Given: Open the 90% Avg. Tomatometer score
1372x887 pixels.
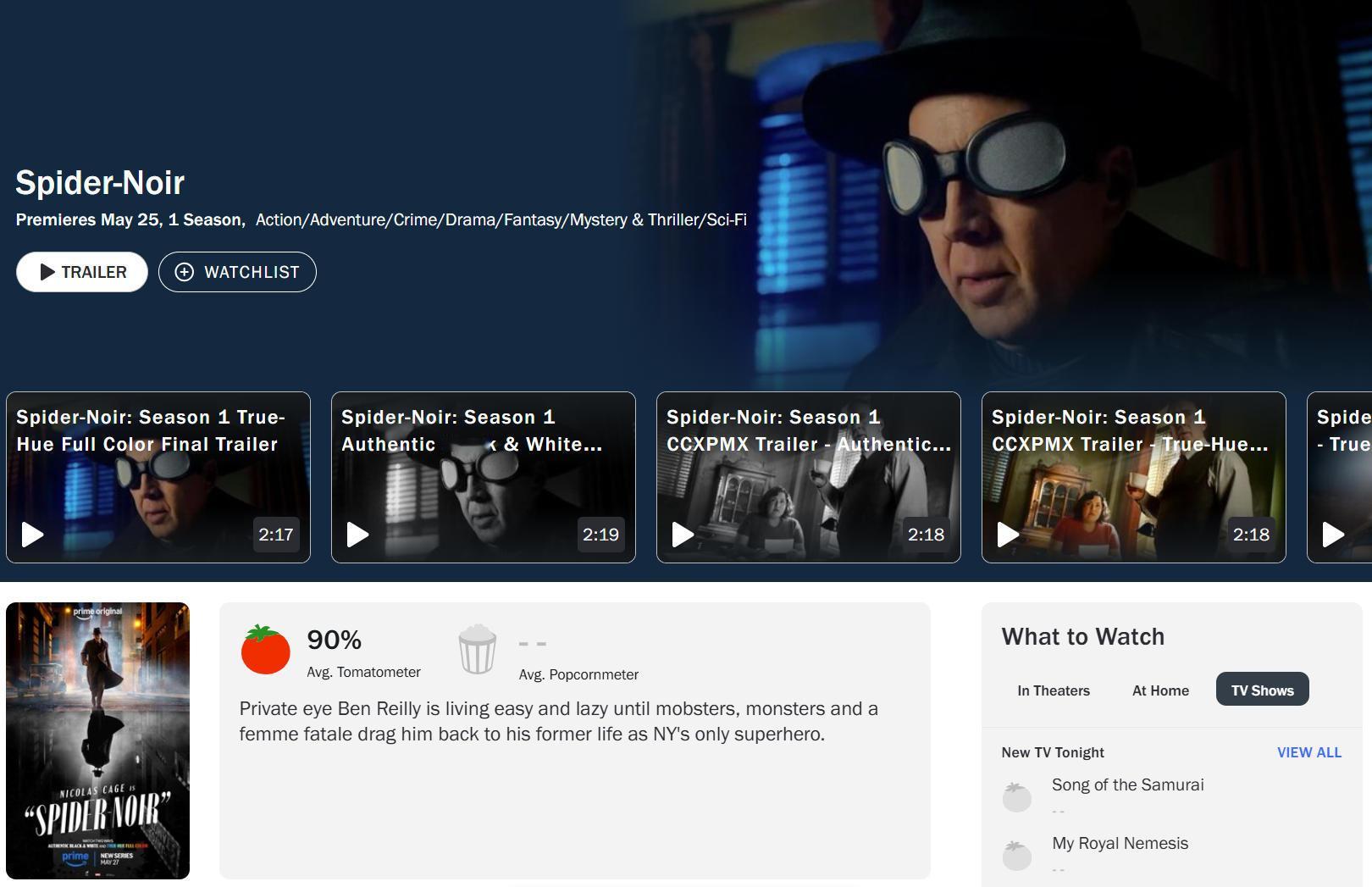Looking at the screenshot, I should coord(363,652).
